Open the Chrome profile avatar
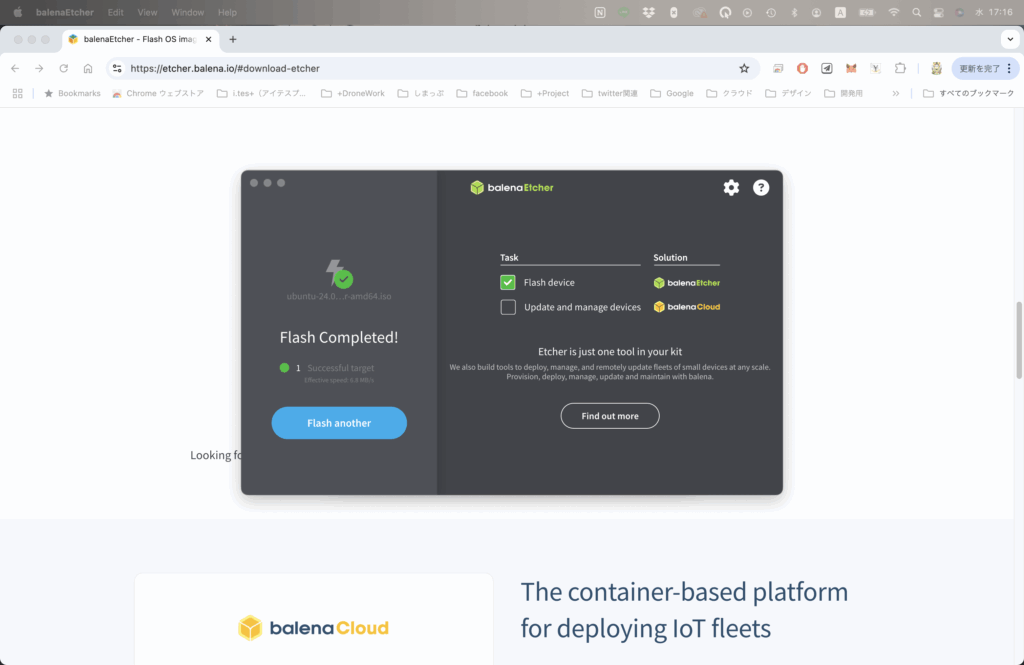Screen dimensions: 1024x665 click(x=936, y=68)
